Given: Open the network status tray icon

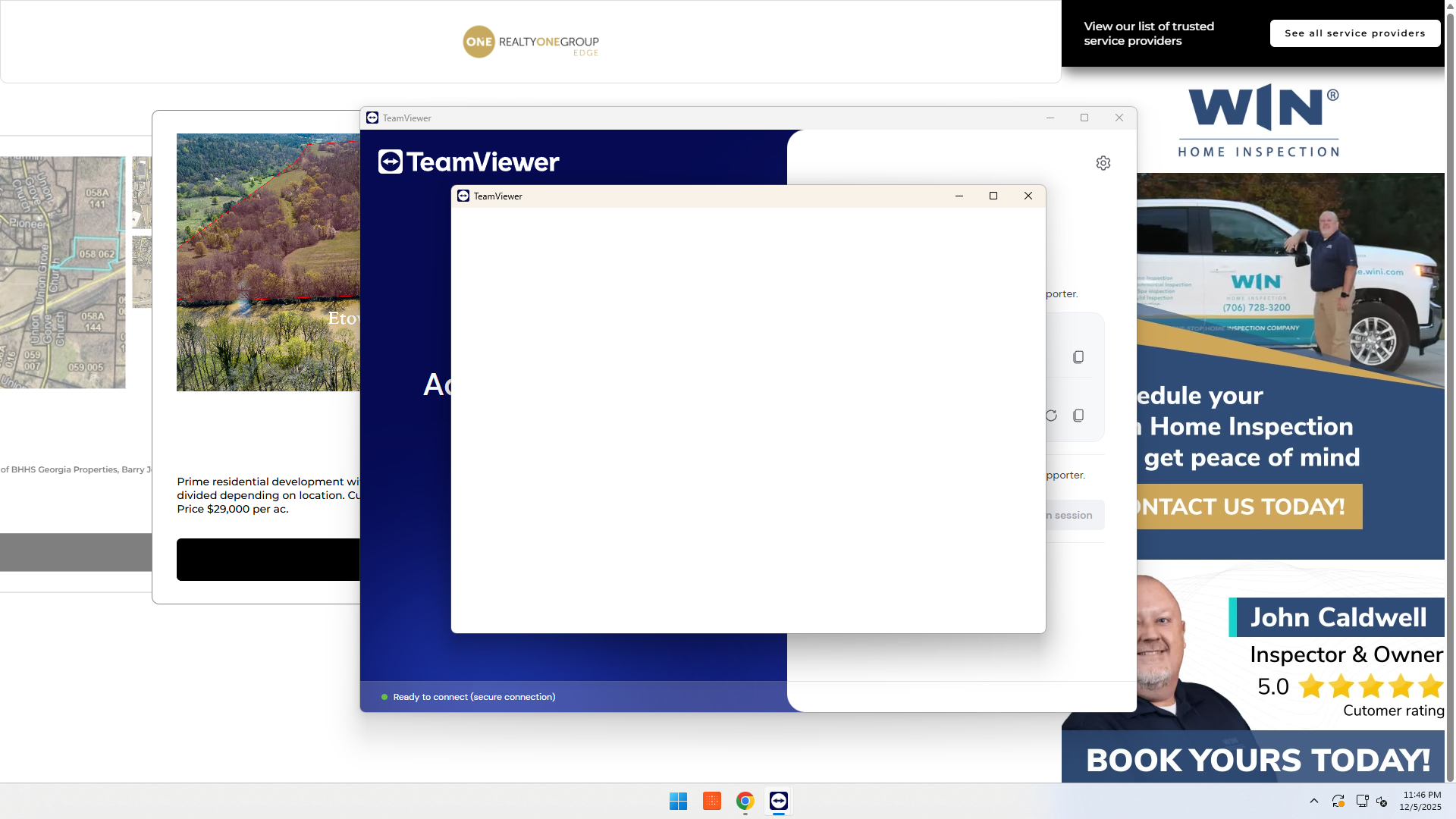Looking at the screenshot, I should click(x=1361, y=801).
